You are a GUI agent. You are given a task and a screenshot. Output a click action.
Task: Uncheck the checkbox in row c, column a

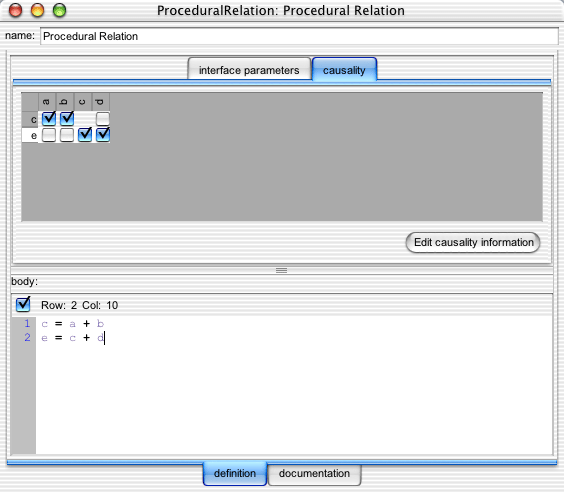click(x=49, y=119)
